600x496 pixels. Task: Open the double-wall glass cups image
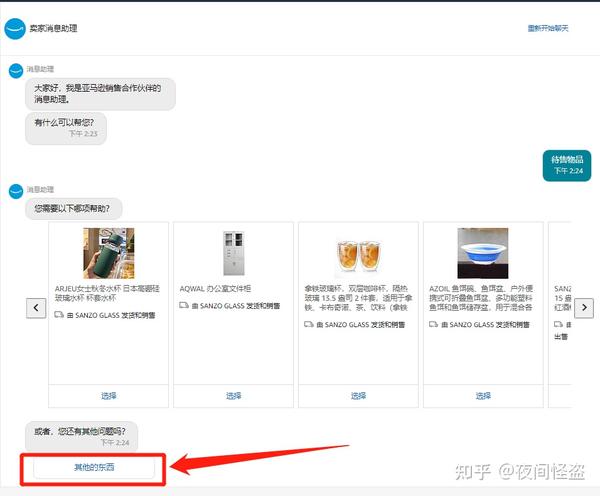358,256
